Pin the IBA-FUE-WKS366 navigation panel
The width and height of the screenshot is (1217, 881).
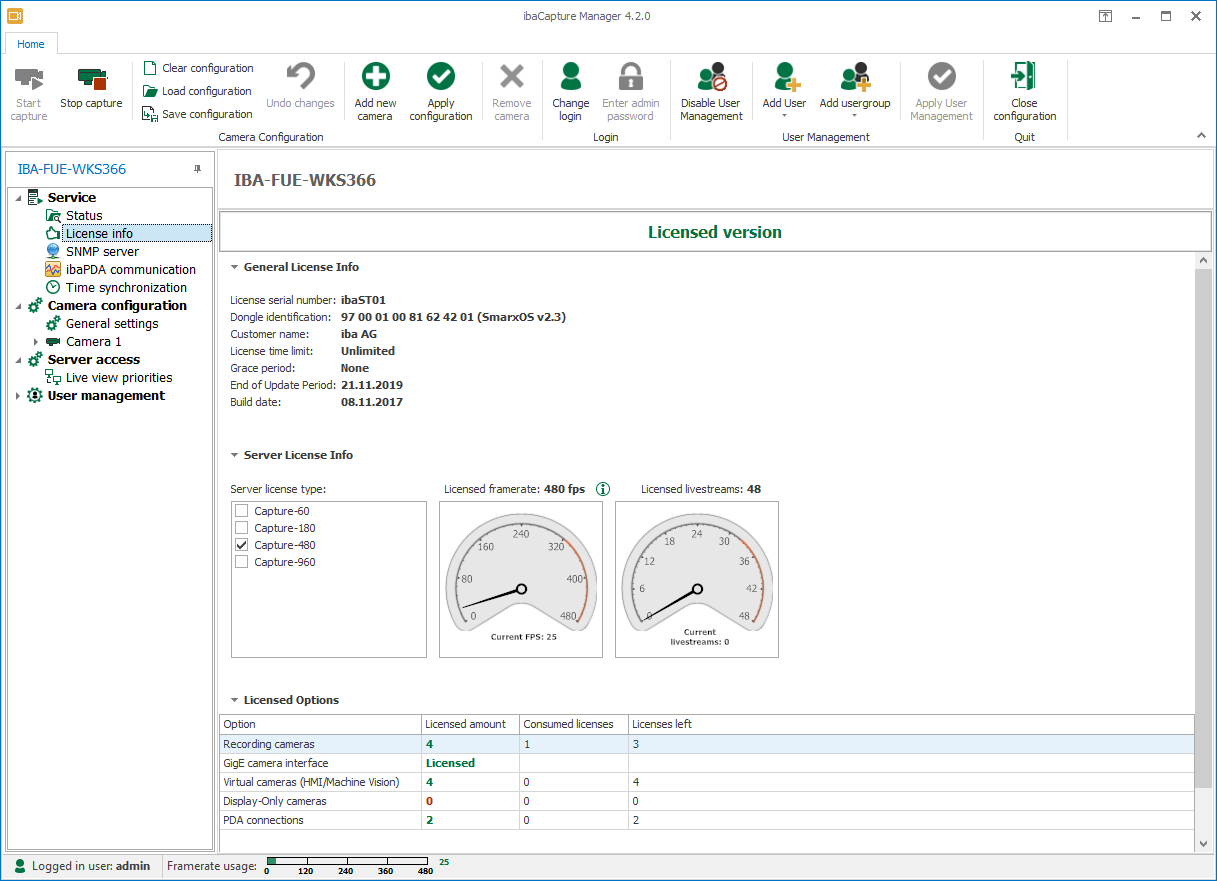click(197, 169)
